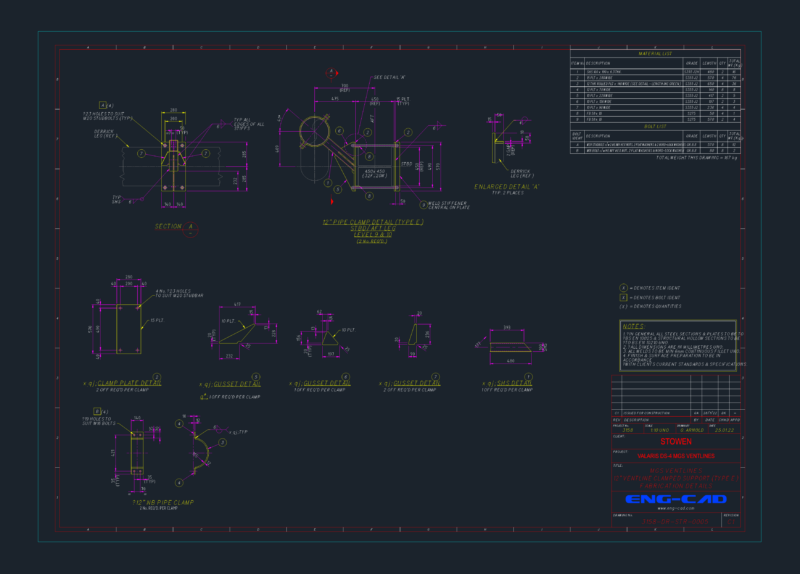Click the 'CLAMP PLATE DETAIL' title

129,383
